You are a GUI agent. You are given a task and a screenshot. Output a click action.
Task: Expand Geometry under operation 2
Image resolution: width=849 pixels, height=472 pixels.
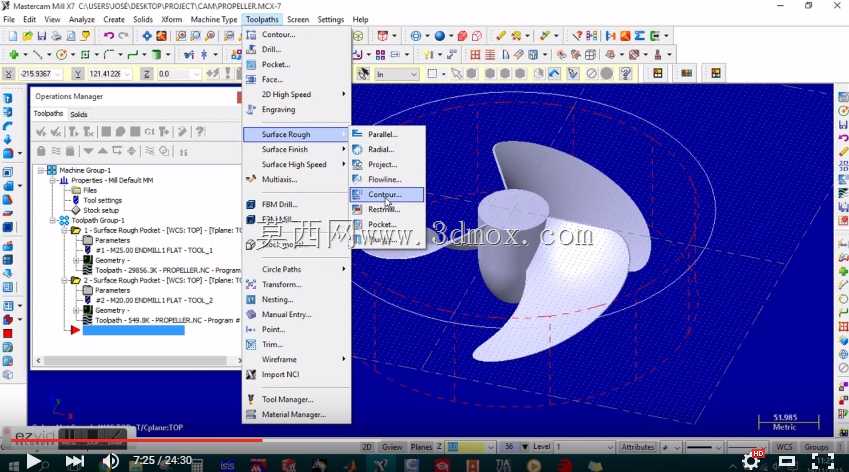(76, 310)
